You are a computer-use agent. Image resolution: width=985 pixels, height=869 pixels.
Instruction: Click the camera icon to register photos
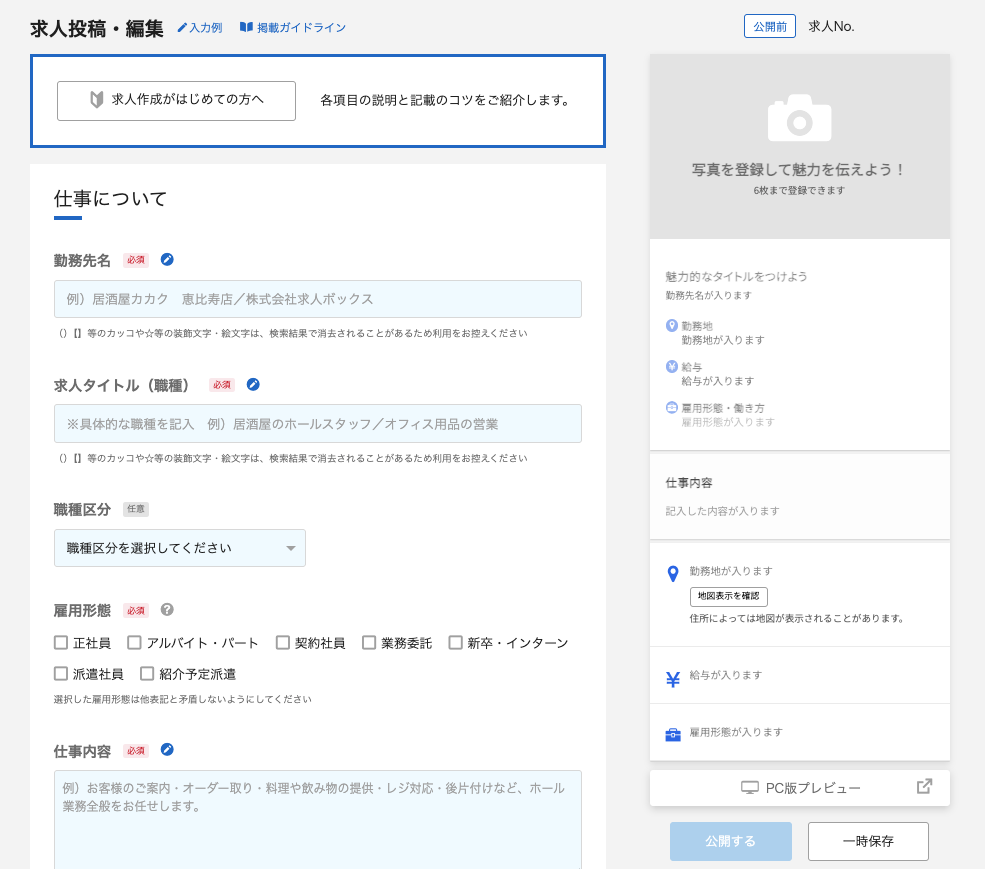coord(799,118)
